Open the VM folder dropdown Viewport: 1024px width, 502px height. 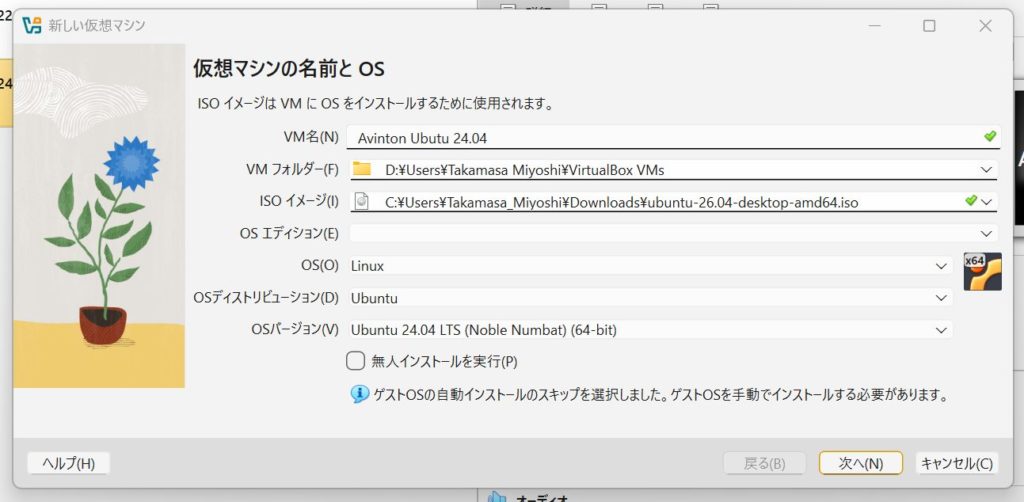point(986,170)
